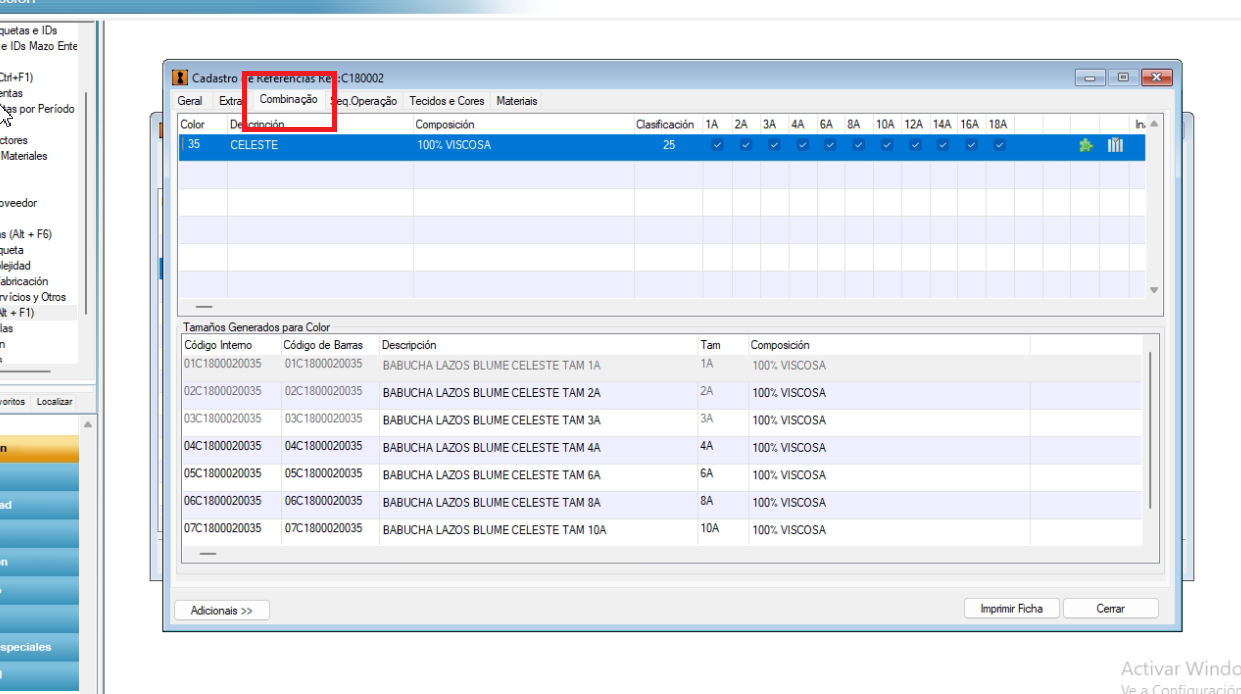1241x694 pixels.
Task: Click the color grid scrollbar down arrow
Action: [1154, 290]
